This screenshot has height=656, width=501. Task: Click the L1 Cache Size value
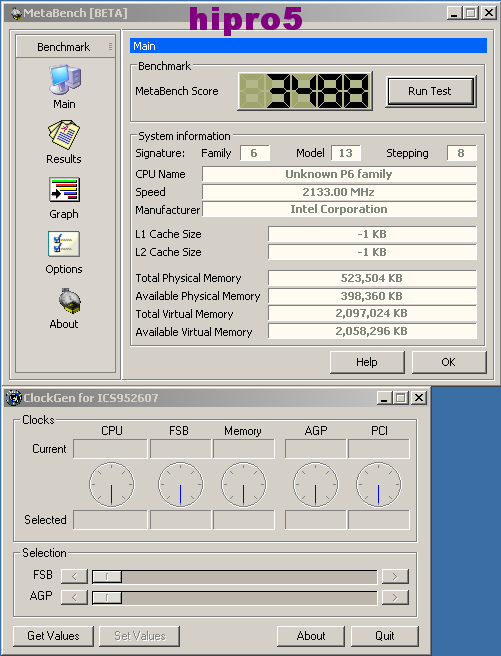[372, 234]
